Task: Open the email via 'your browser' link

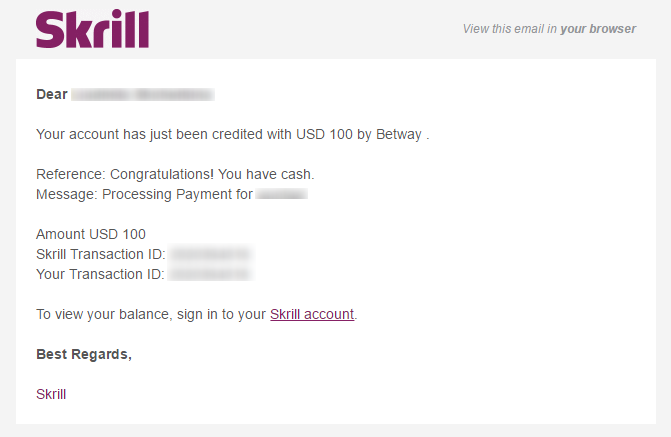Action: coord(598,29)
